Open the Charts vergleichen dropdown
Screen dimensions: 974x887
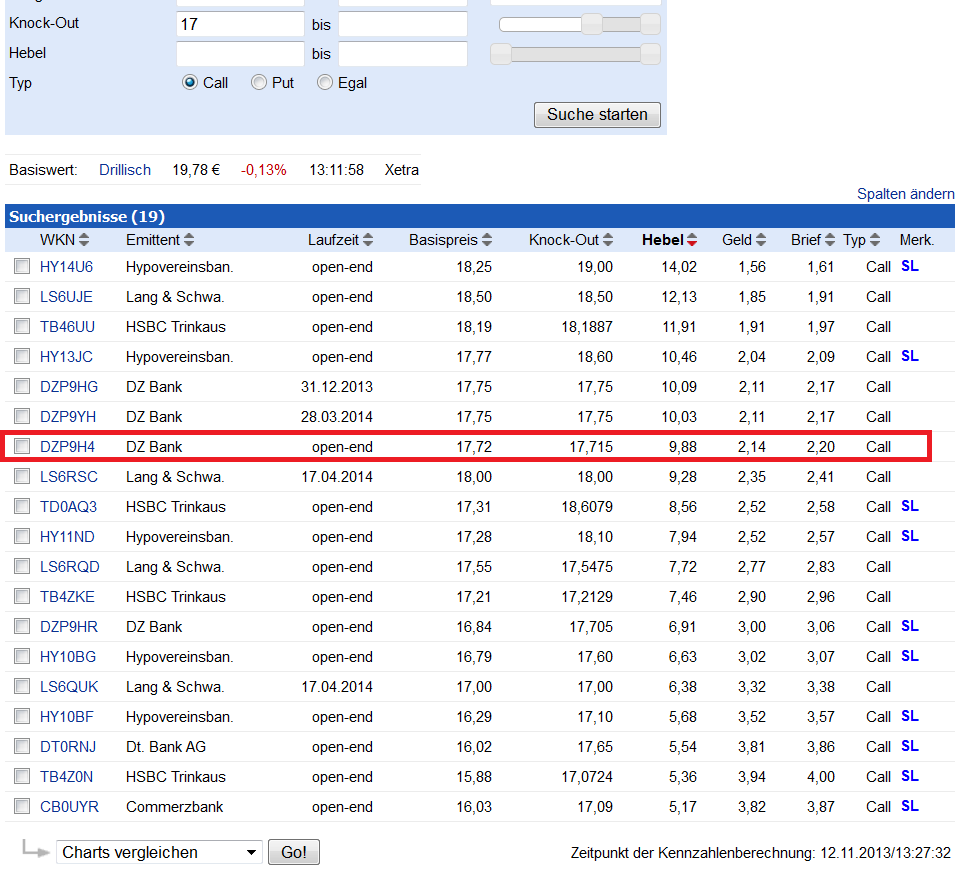(159, 852)
